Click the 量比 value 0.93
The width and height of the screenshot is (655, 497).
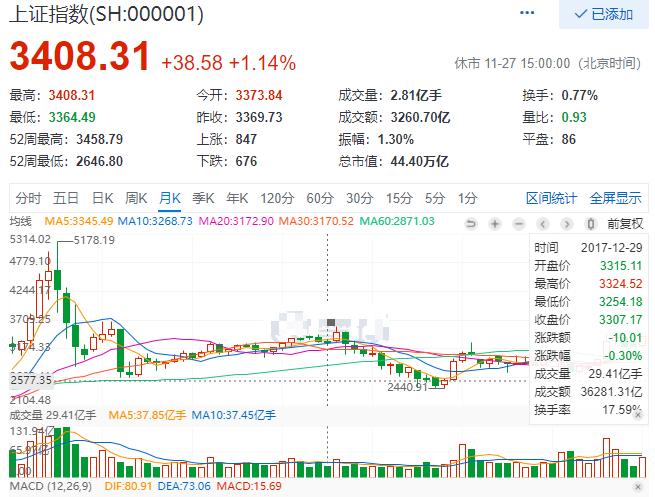coord(574,117)
